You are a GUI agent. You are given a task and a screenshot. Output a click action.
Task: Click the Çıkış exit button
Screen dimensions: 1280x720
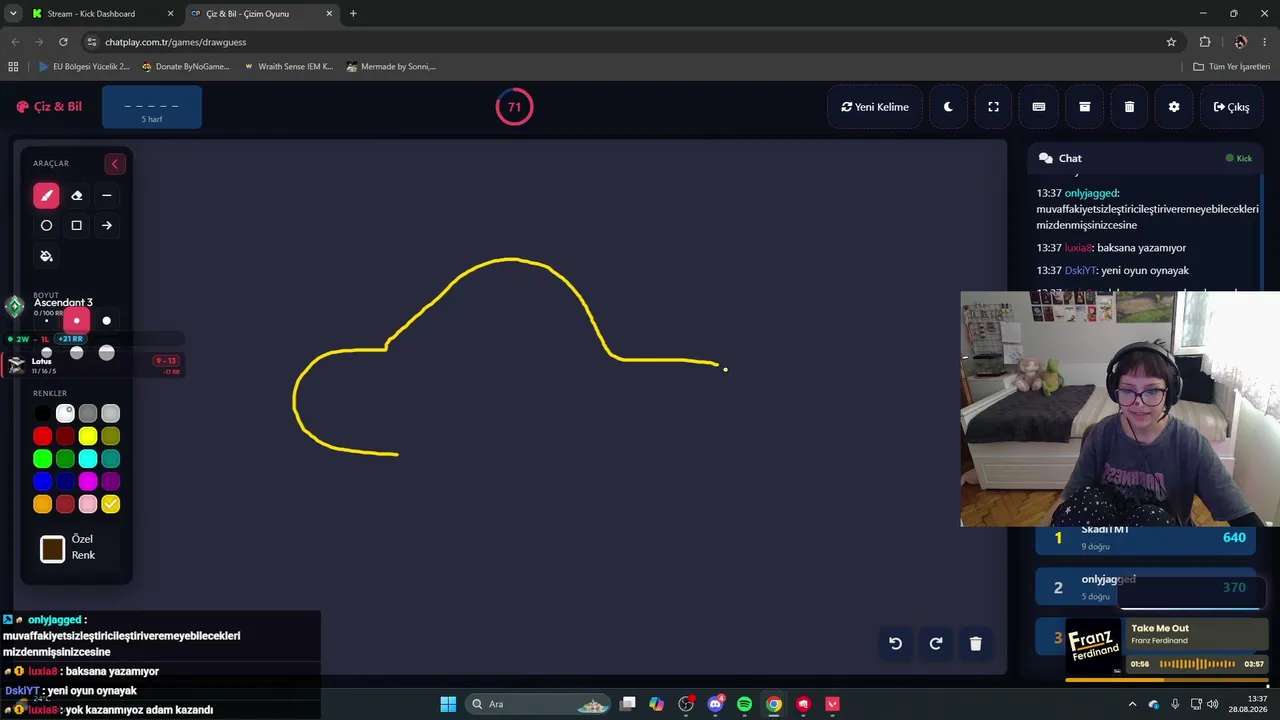pyautogui.click(x=1231, y=107)
